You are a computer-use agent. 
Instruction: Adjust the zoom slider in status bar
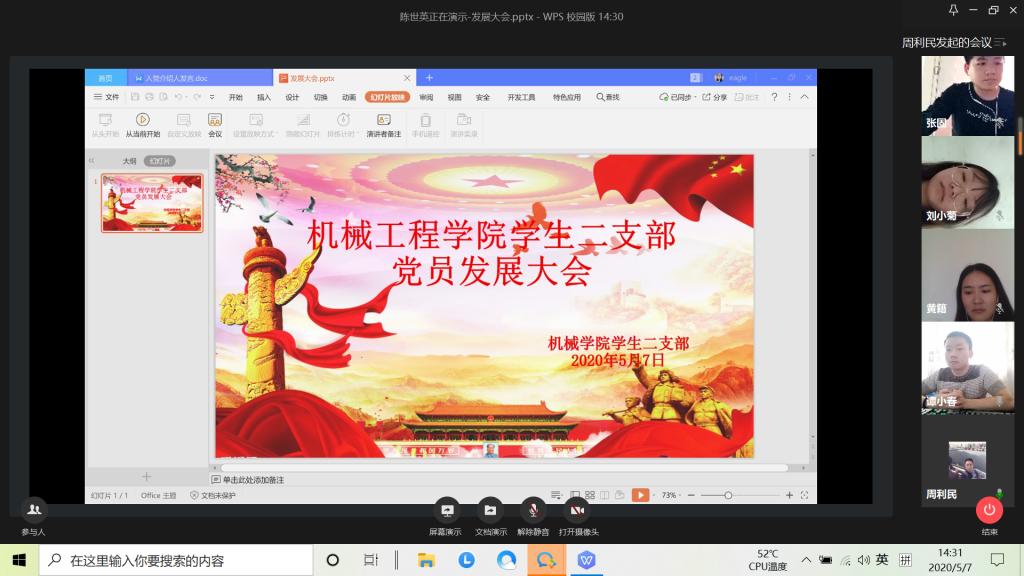728,495
